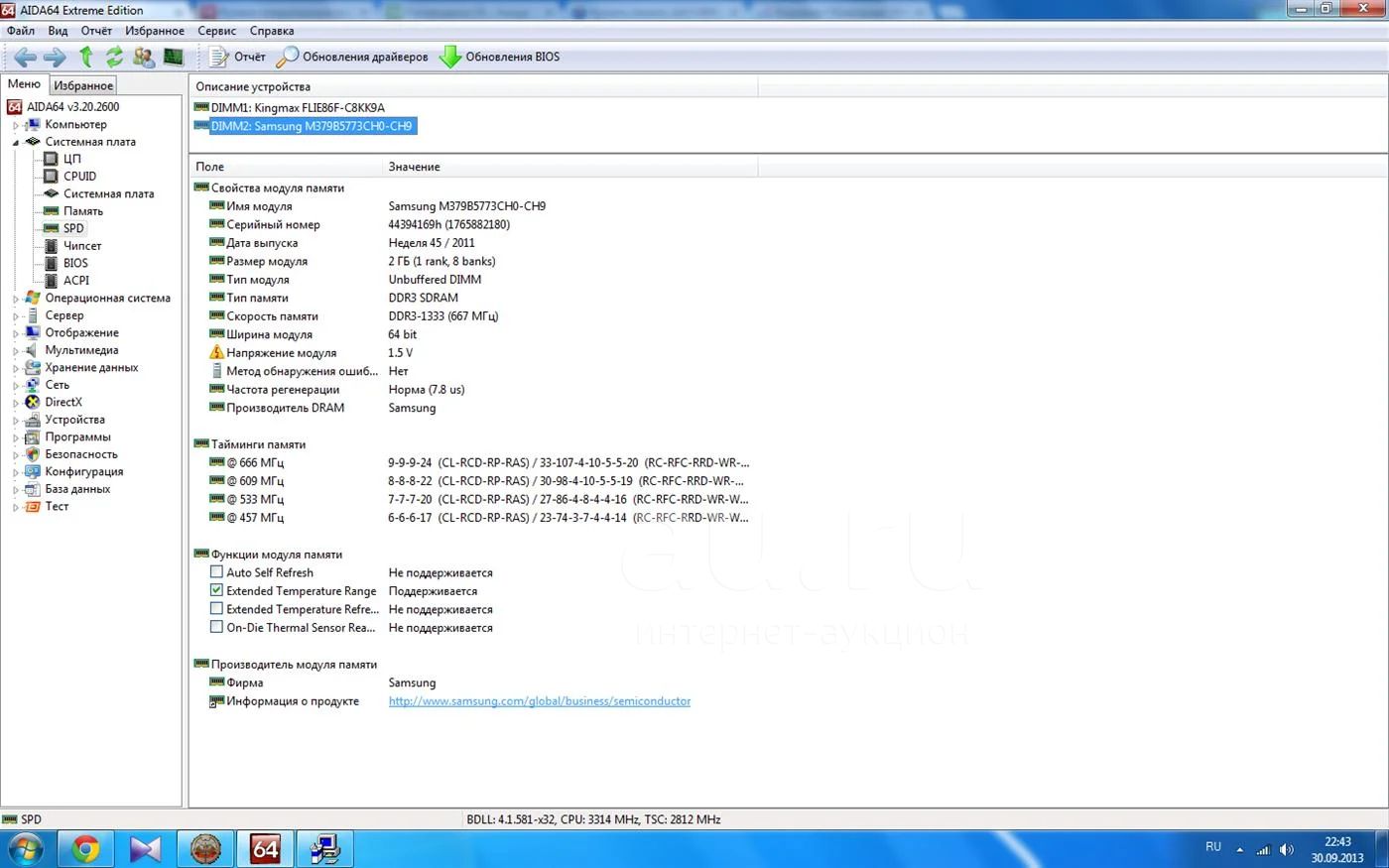Open the Программы category
The width and height of the screenshot is (1389, 868).
click(77, 437)
